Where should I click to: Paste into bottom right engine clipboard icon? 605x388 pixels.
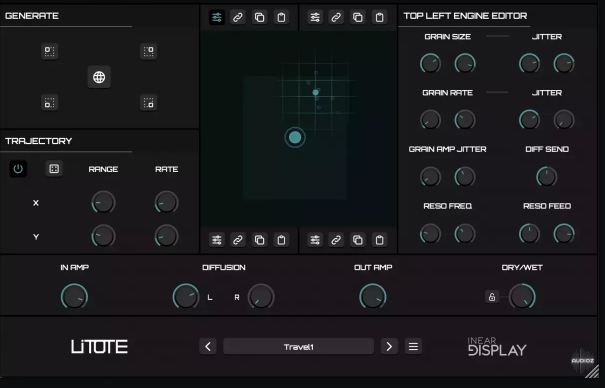coord(380,240)
